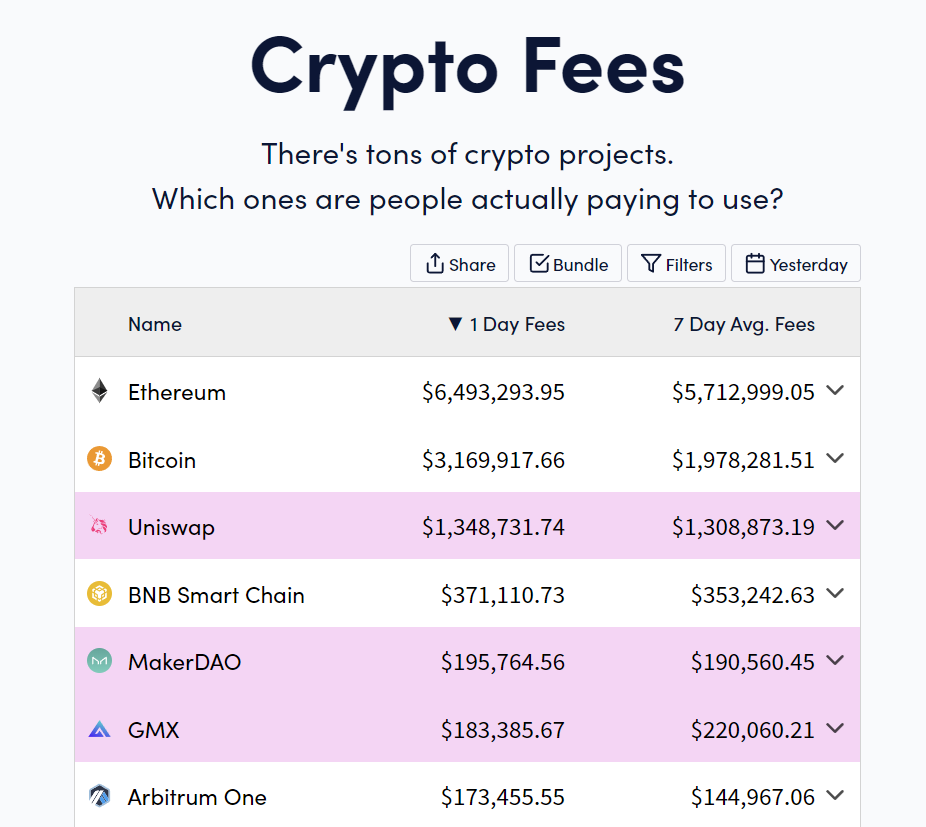926x827 pixels.
Task: Click the orange Bitcoin logo icon
Action: click(100, 459)
